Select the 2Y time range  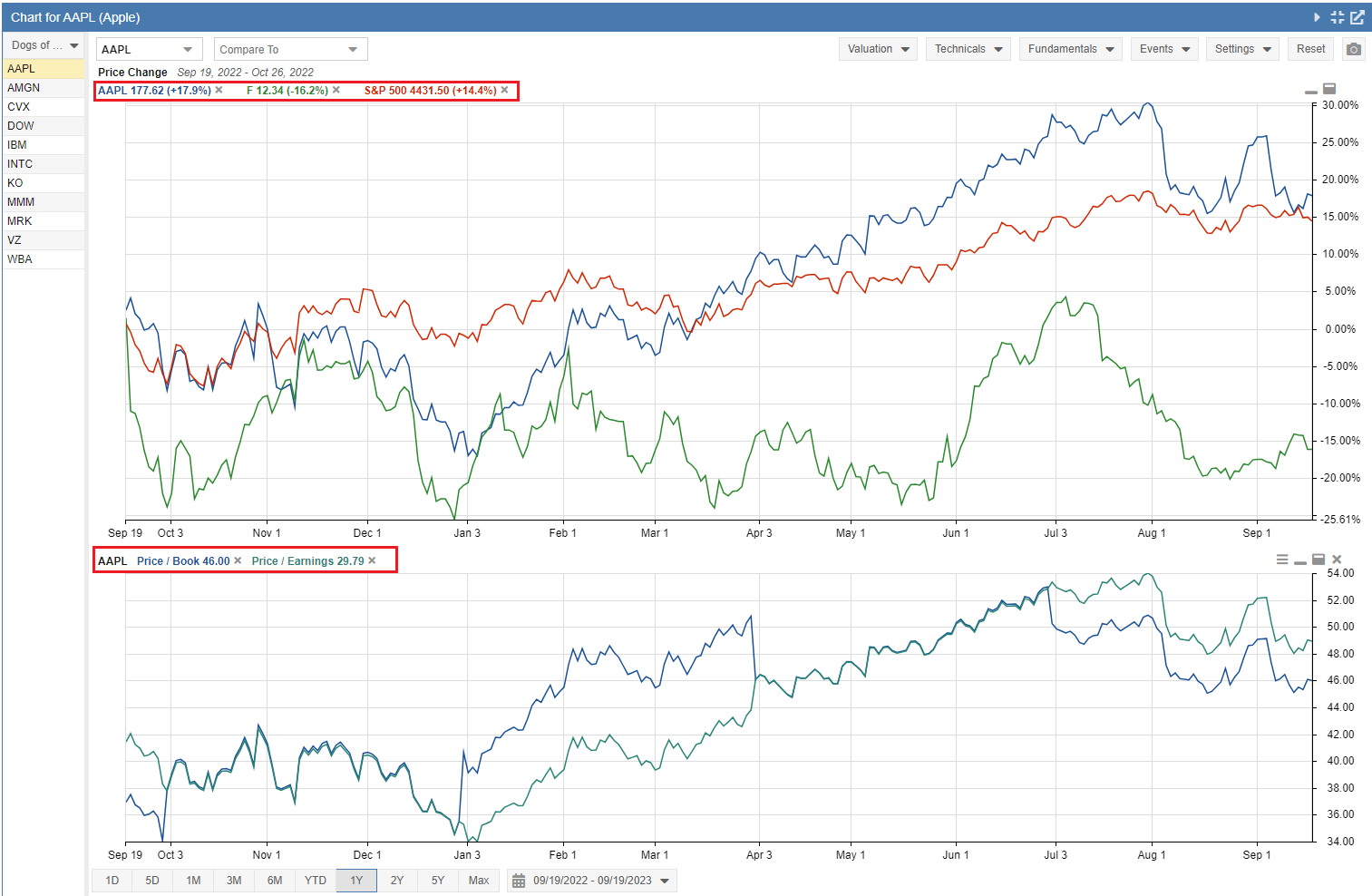tap(397, 881)
